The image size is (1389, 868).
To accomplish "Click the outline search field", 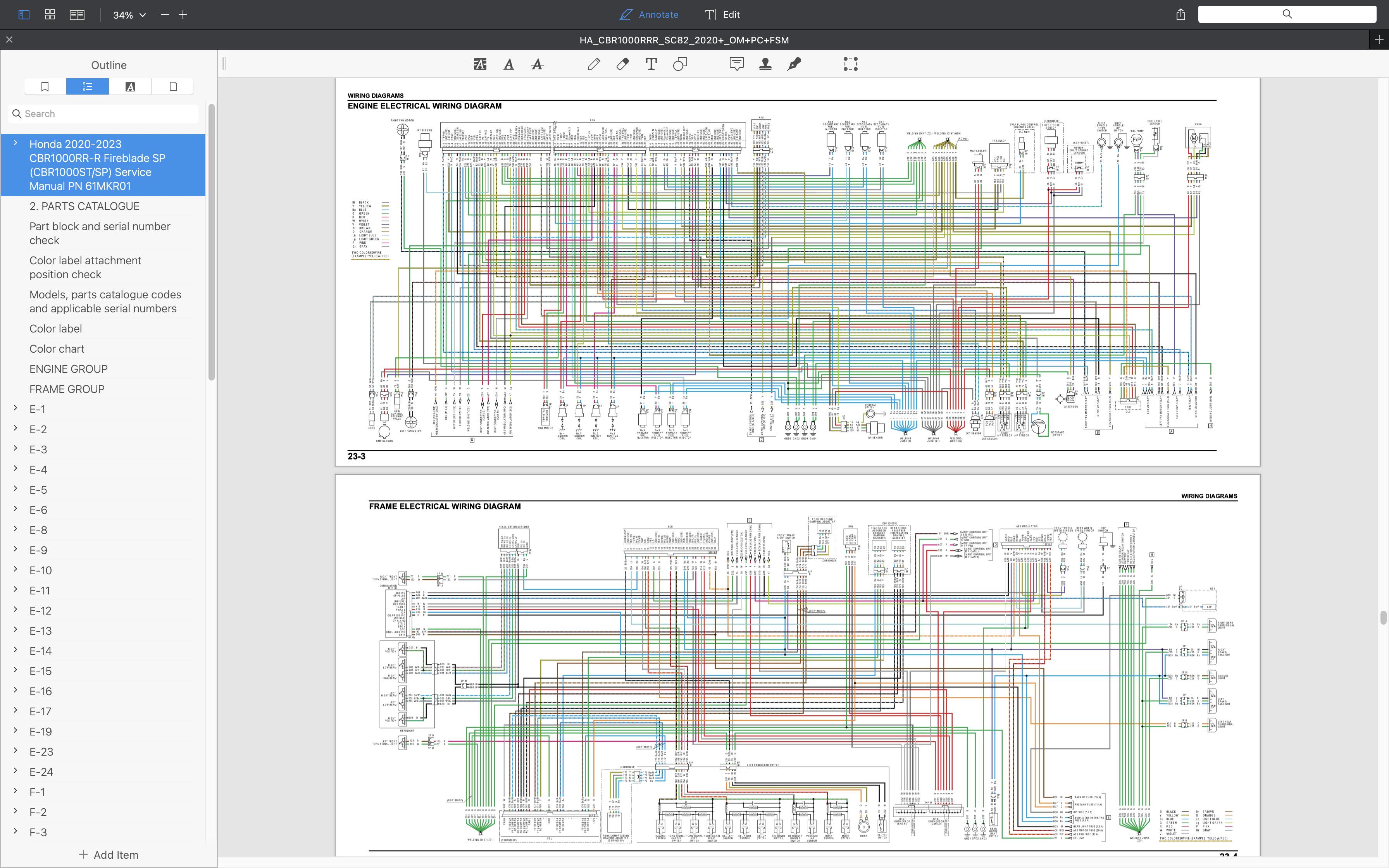I will click(x=103, y=114).
